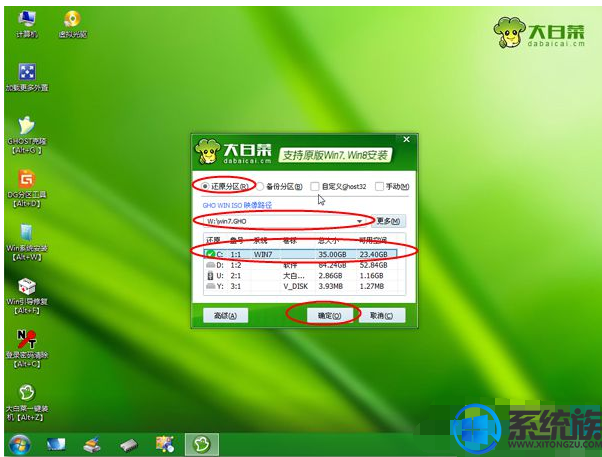Viewport: 602px width, 457px height.
Task: Launch Win系统安装 (Alt+W) desktop shortcut
Action: pos(26,242)
